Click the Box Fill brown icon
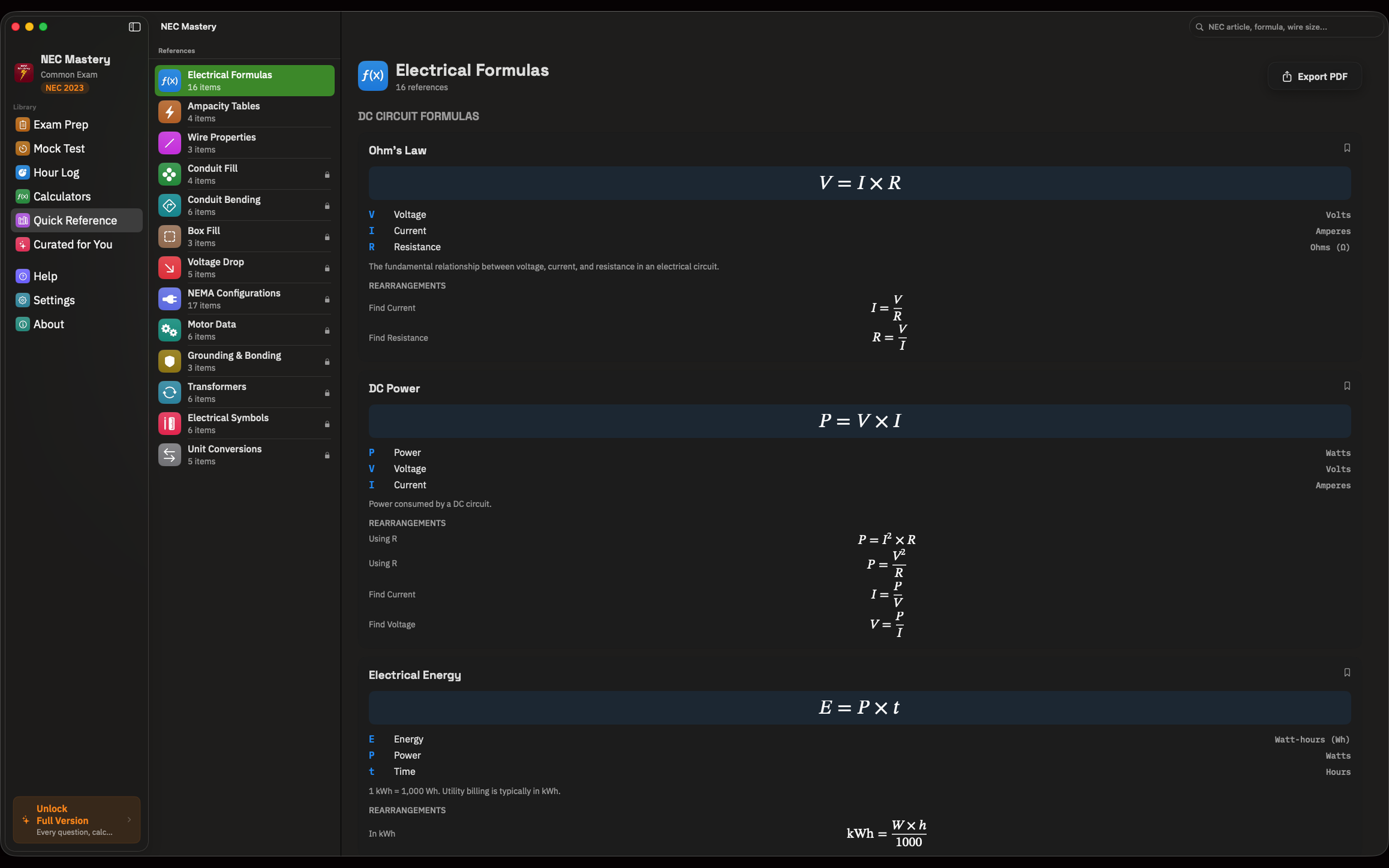The image size is (1389, 868). tap(169, 236)
